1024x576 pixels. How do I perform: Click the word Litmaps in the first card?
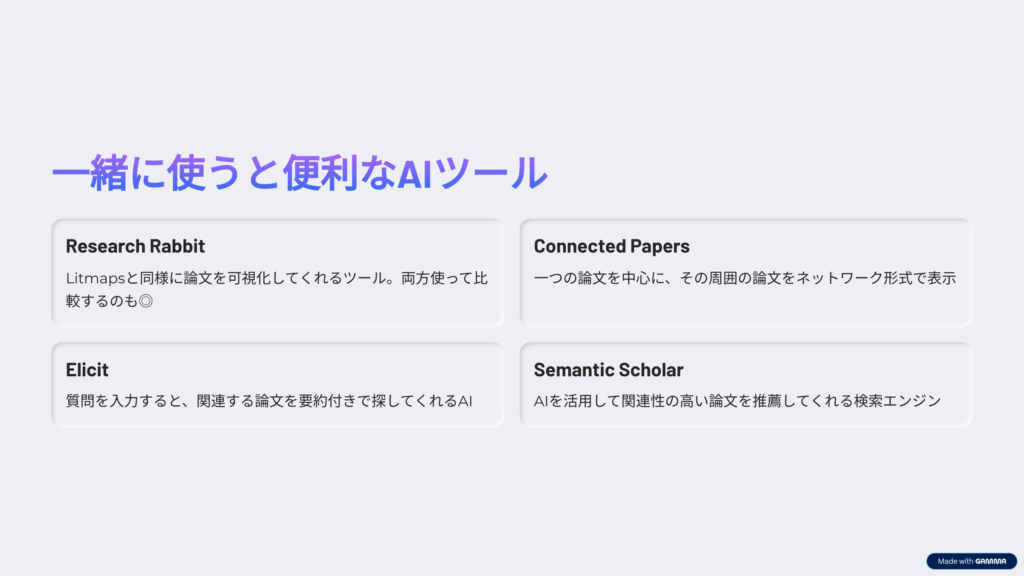(x=95, y=279)
